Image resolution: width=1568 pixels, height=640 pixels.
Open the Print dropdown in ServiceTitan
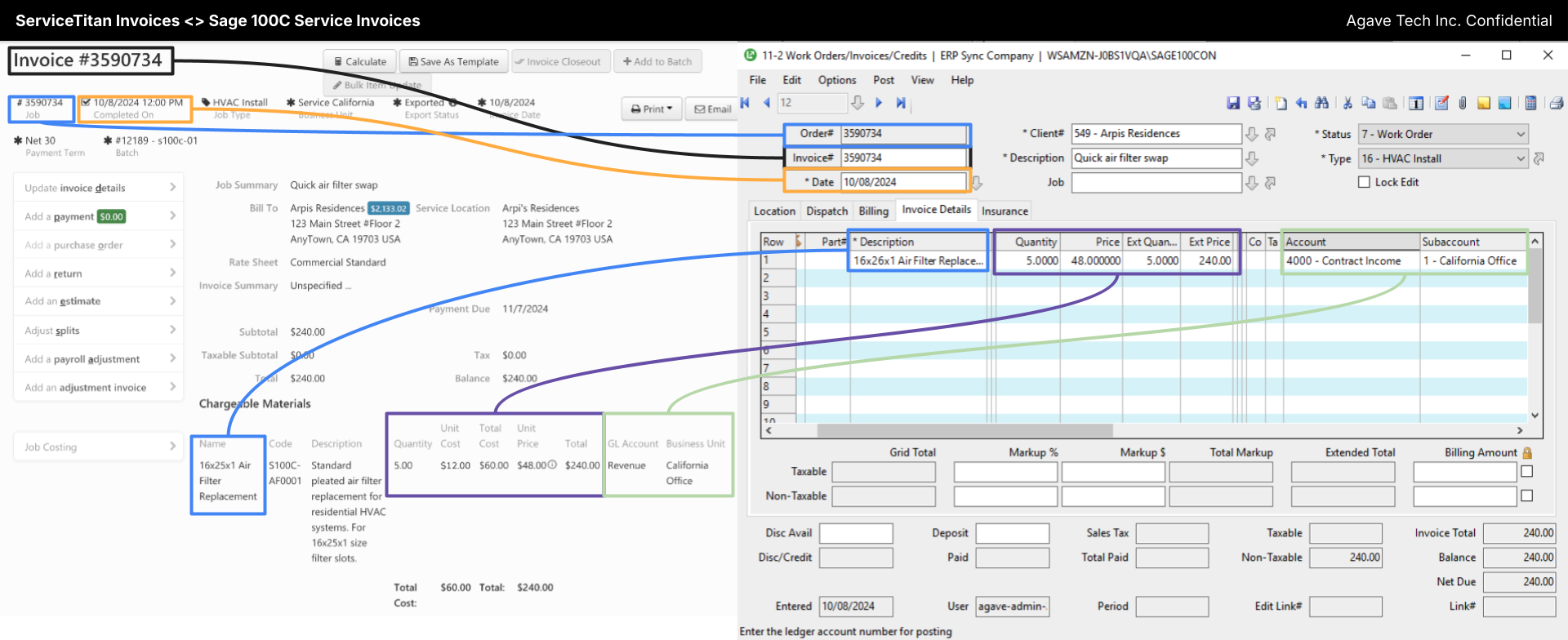click(x=652, y=109)
